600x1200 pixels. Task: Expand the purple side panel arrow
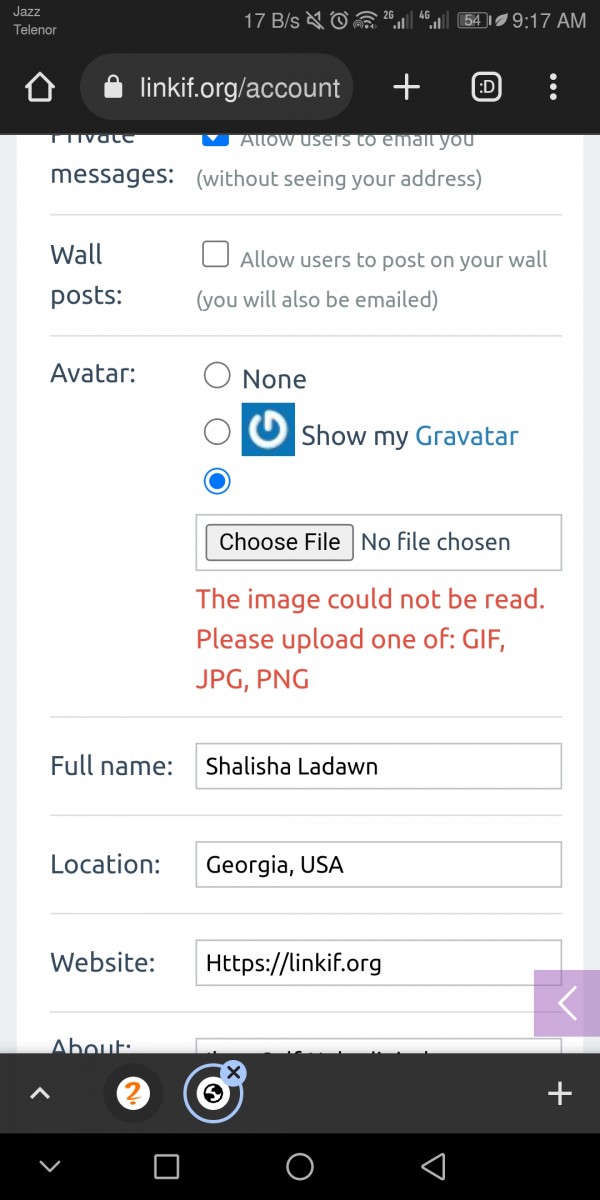click(567, 1003)
